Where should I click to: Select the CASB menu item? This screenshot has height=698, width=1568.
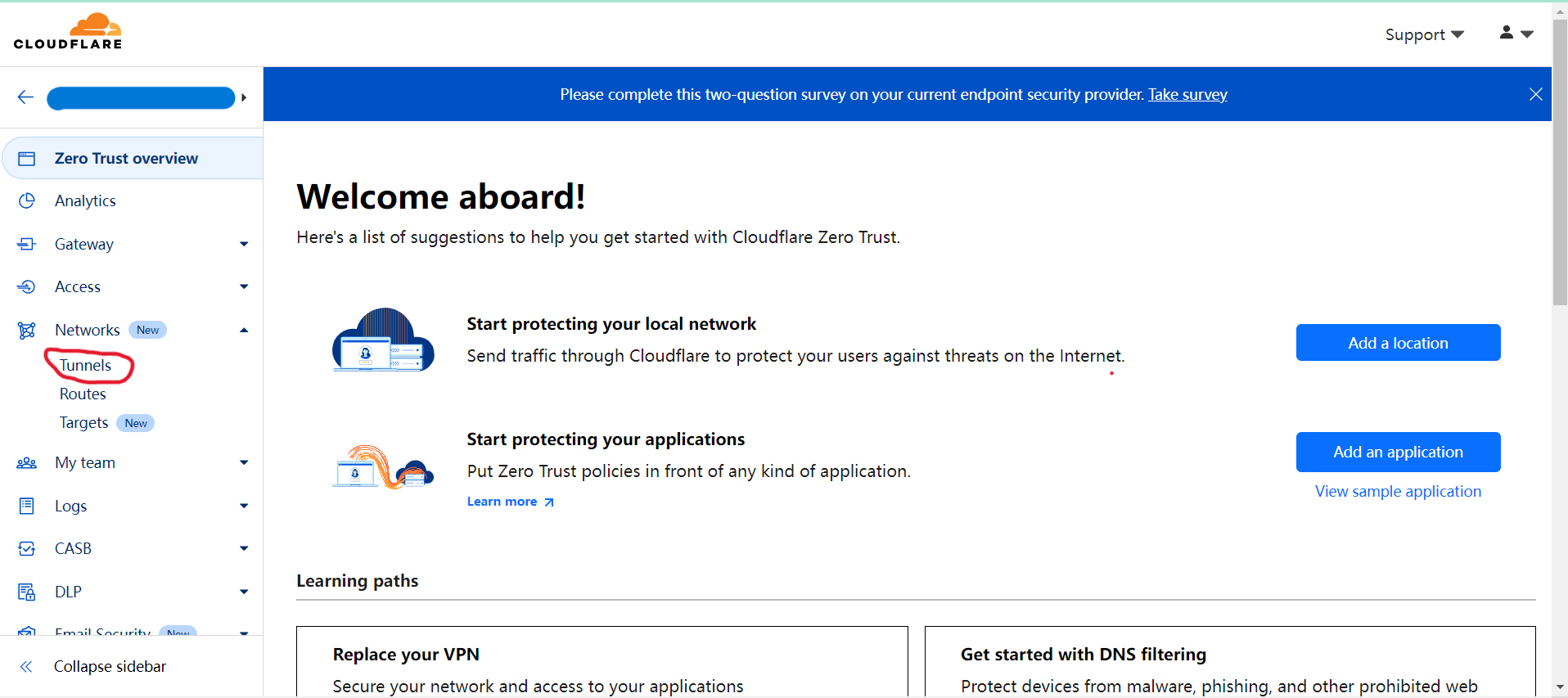tap(73, 548)
